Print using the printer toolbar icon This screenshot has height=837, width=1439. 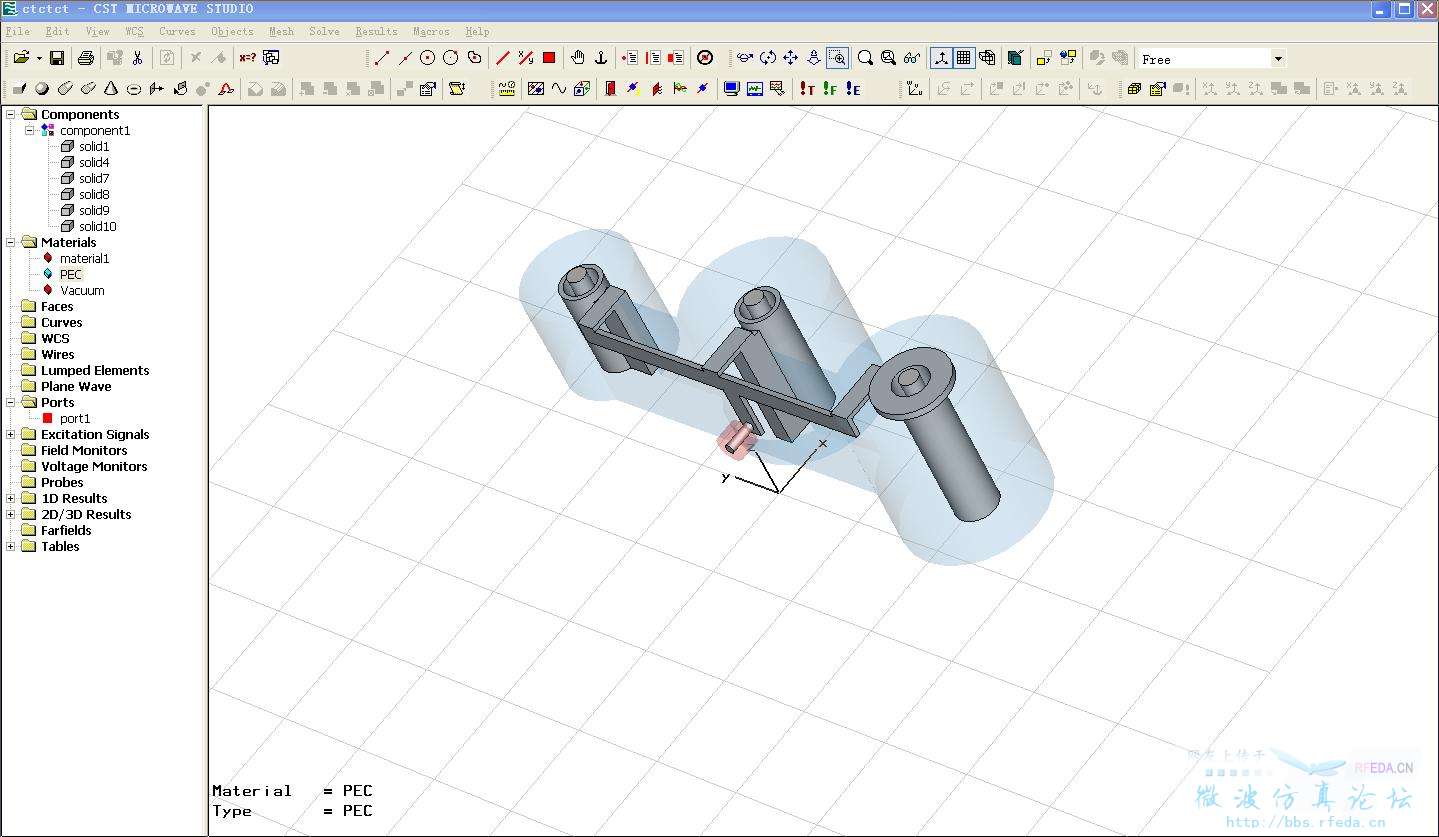pos(86,58)
